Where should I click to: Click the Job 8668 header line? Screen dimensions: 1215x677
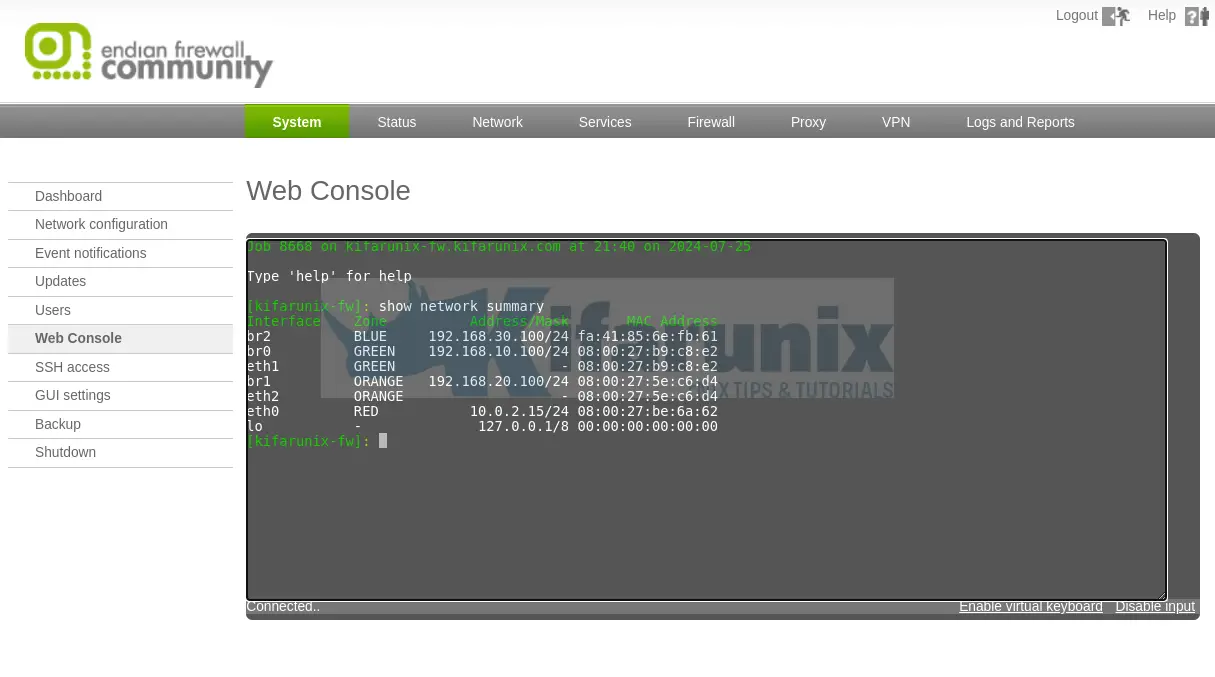click(499, 246)
